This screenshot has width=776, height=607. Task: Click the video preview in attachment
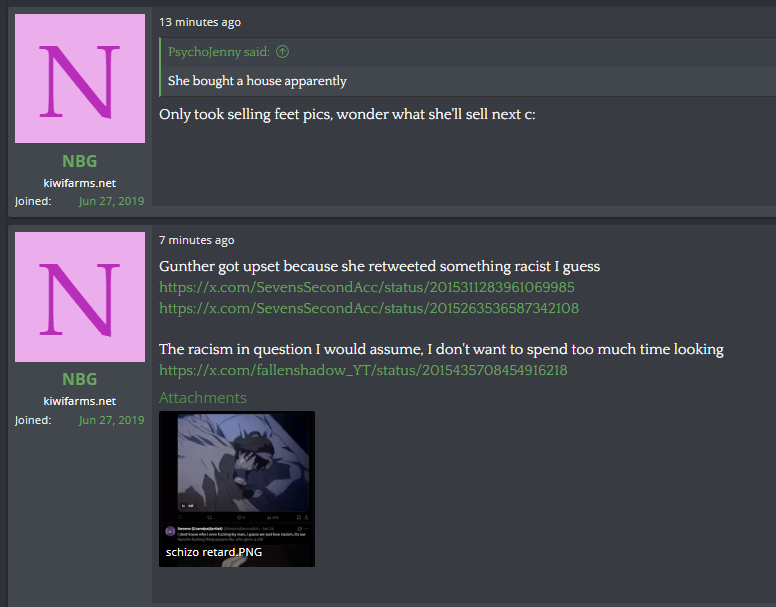tap(243, 462)
